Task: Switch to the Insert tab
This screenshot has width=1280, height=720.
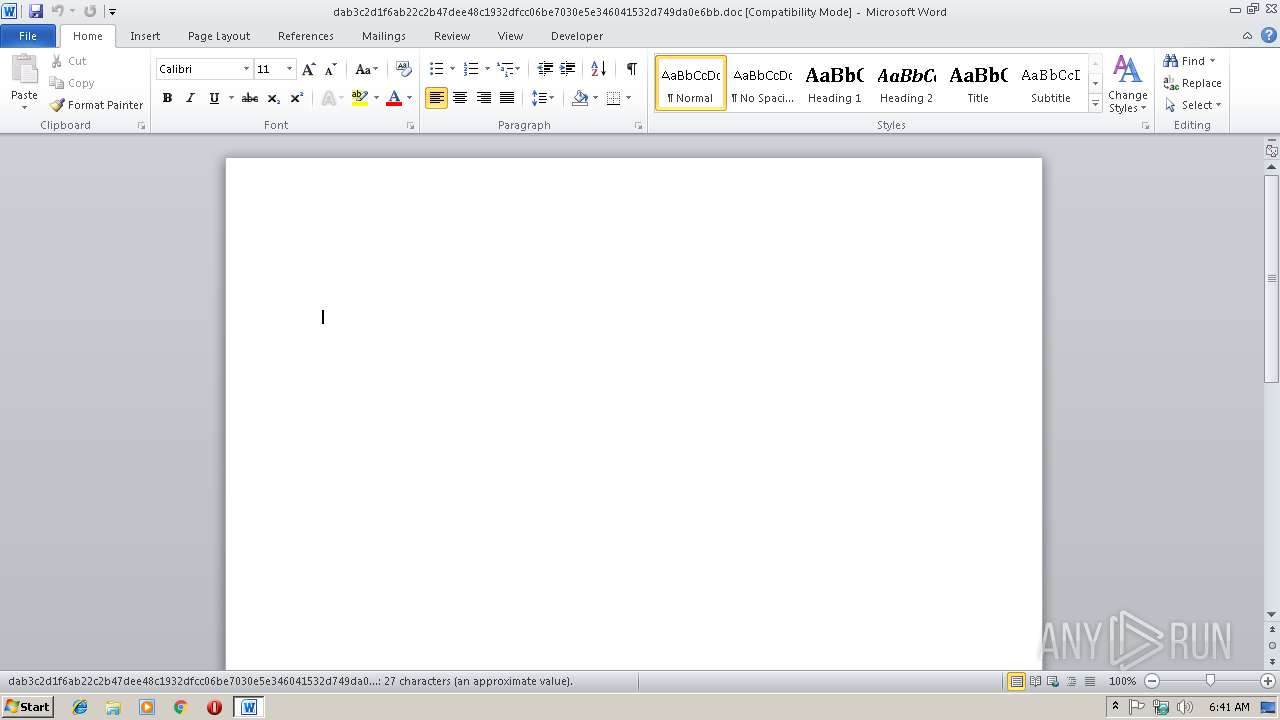Action: (145, 35)
